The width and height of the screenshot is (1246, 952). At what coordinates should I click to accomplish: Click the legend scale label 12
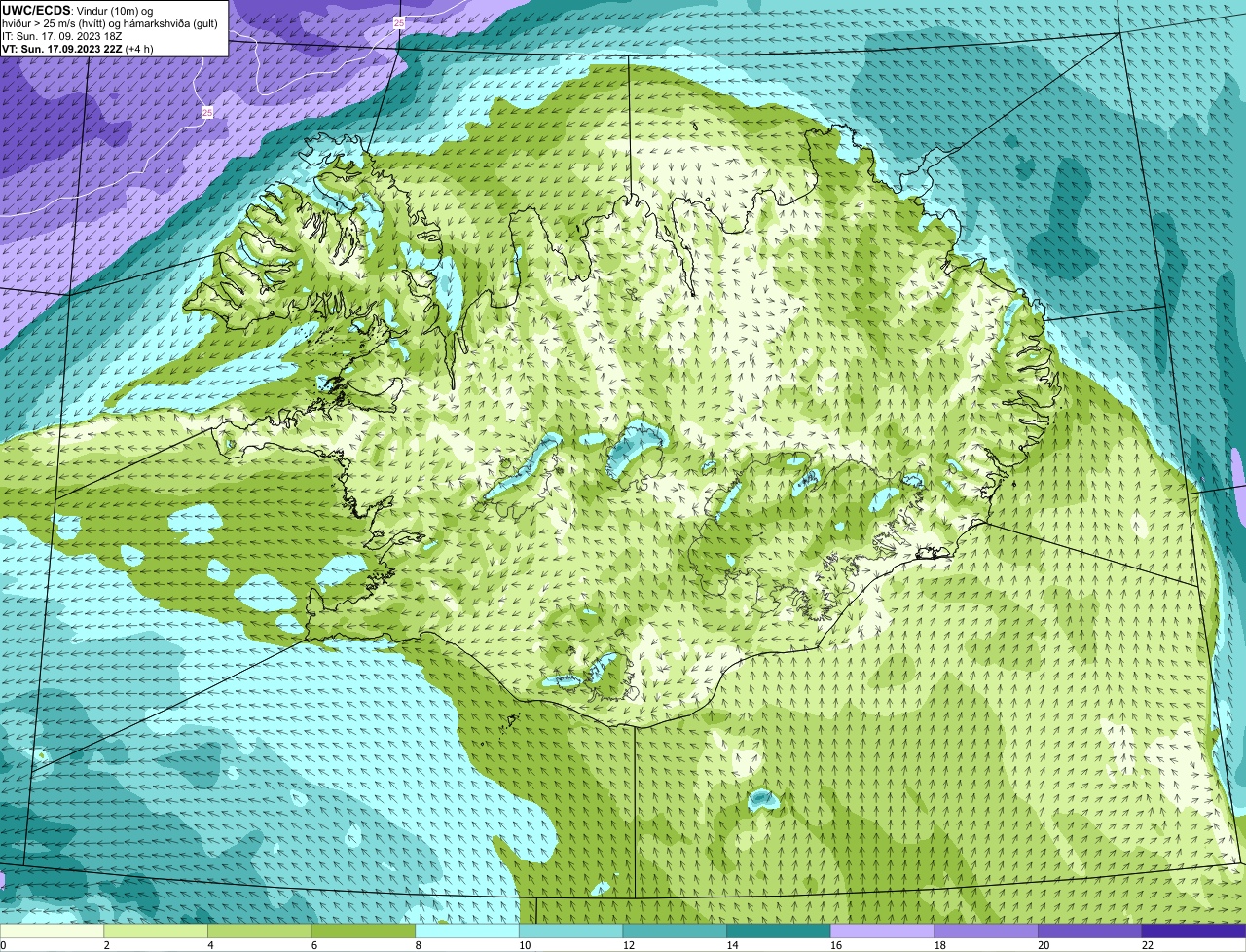(x=629, y=945)
